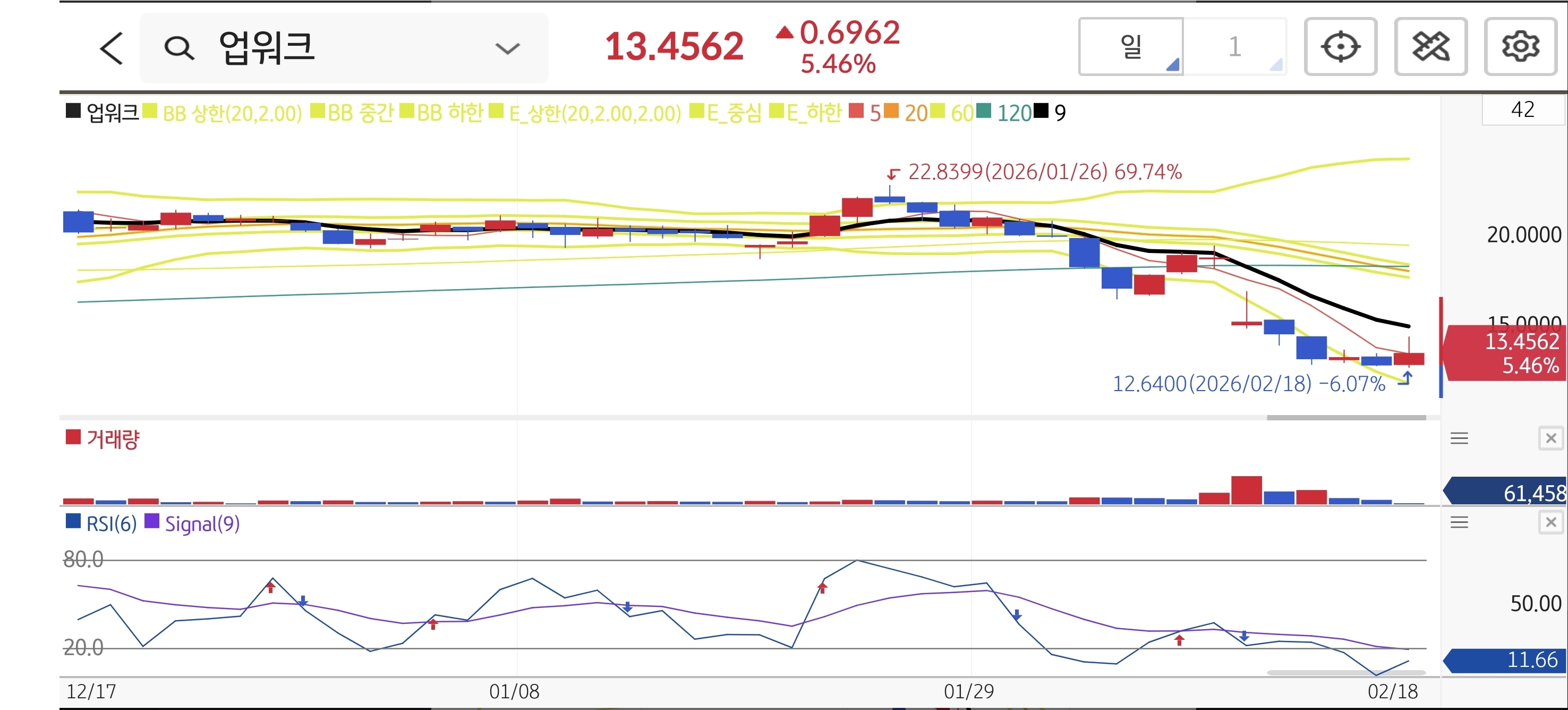The image size is (1568, 710).
Task: Expand the 업워크 stock selector chevron
Action: [x=507, y=48]
